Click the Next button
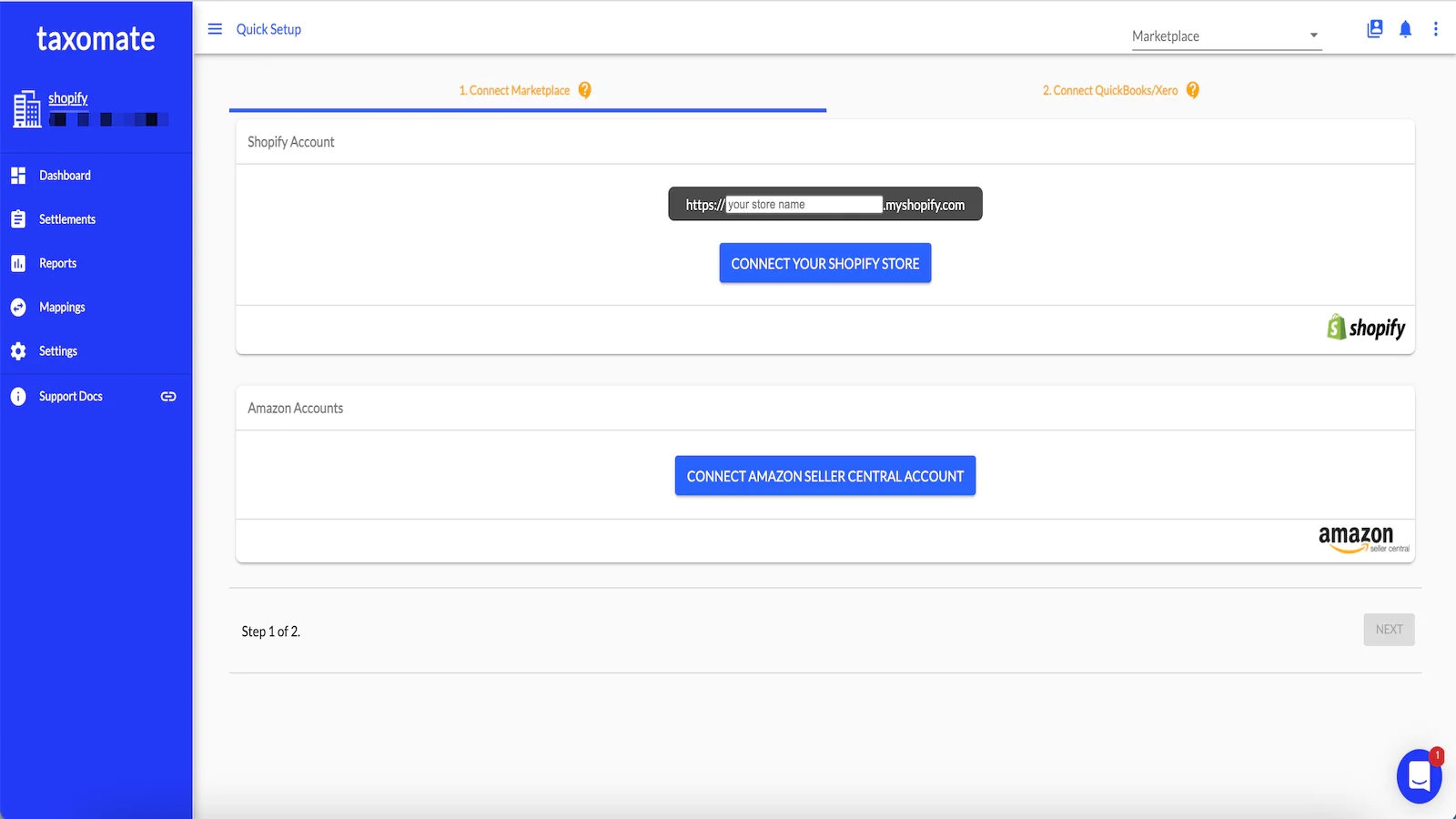Image resolution: width=1456 pixels, height=819 pixels. 1389,630
